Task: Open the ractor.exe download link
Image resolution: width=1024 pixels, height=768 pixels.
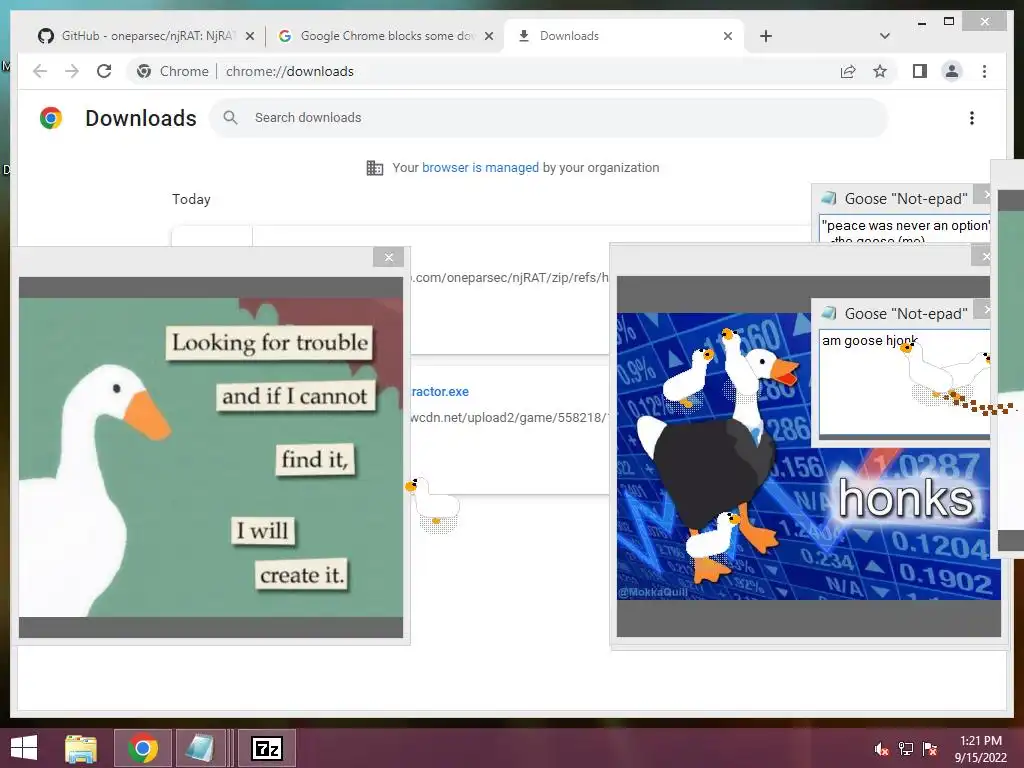Action: click(440, 391)
